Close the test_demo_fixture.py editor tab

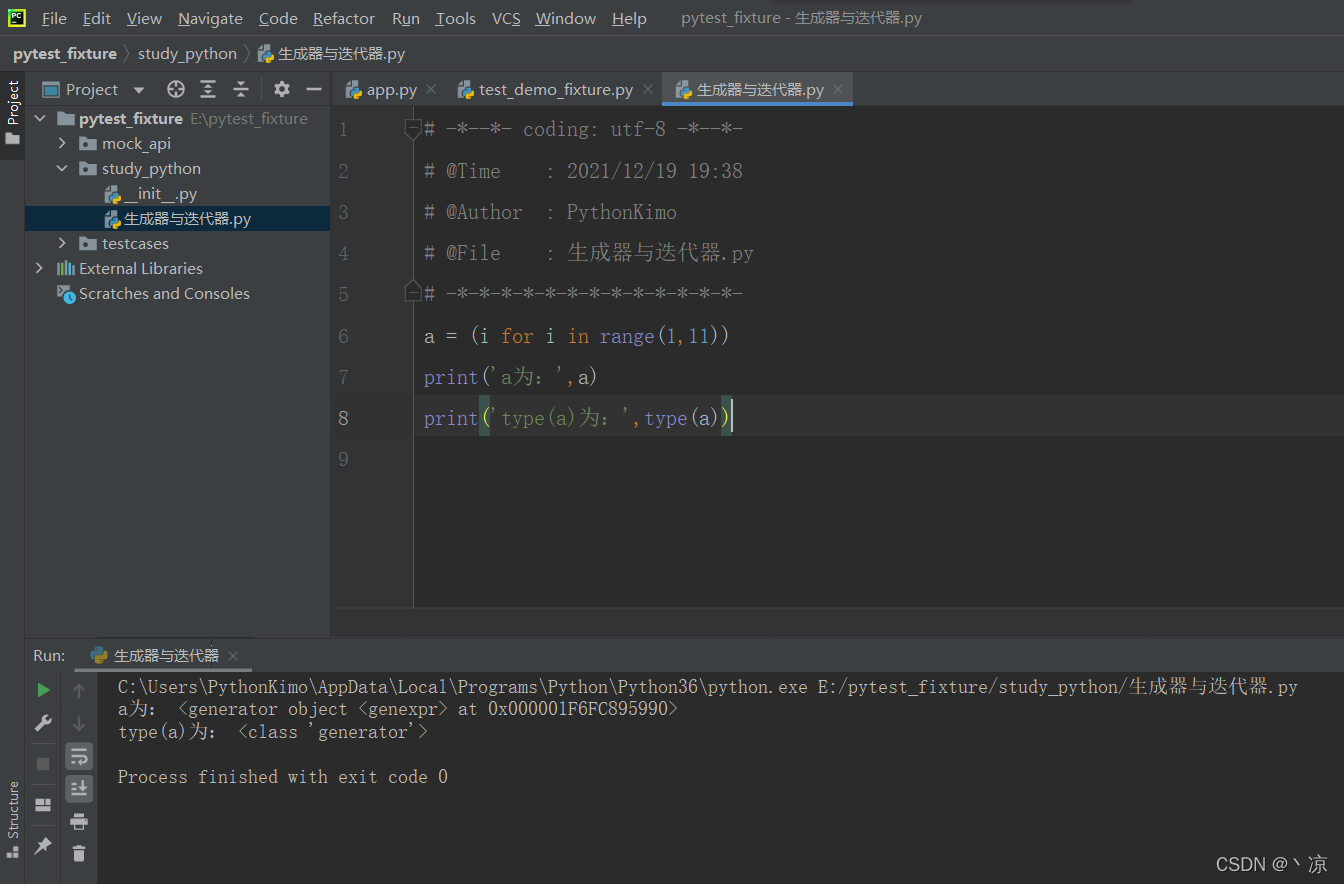648,90
